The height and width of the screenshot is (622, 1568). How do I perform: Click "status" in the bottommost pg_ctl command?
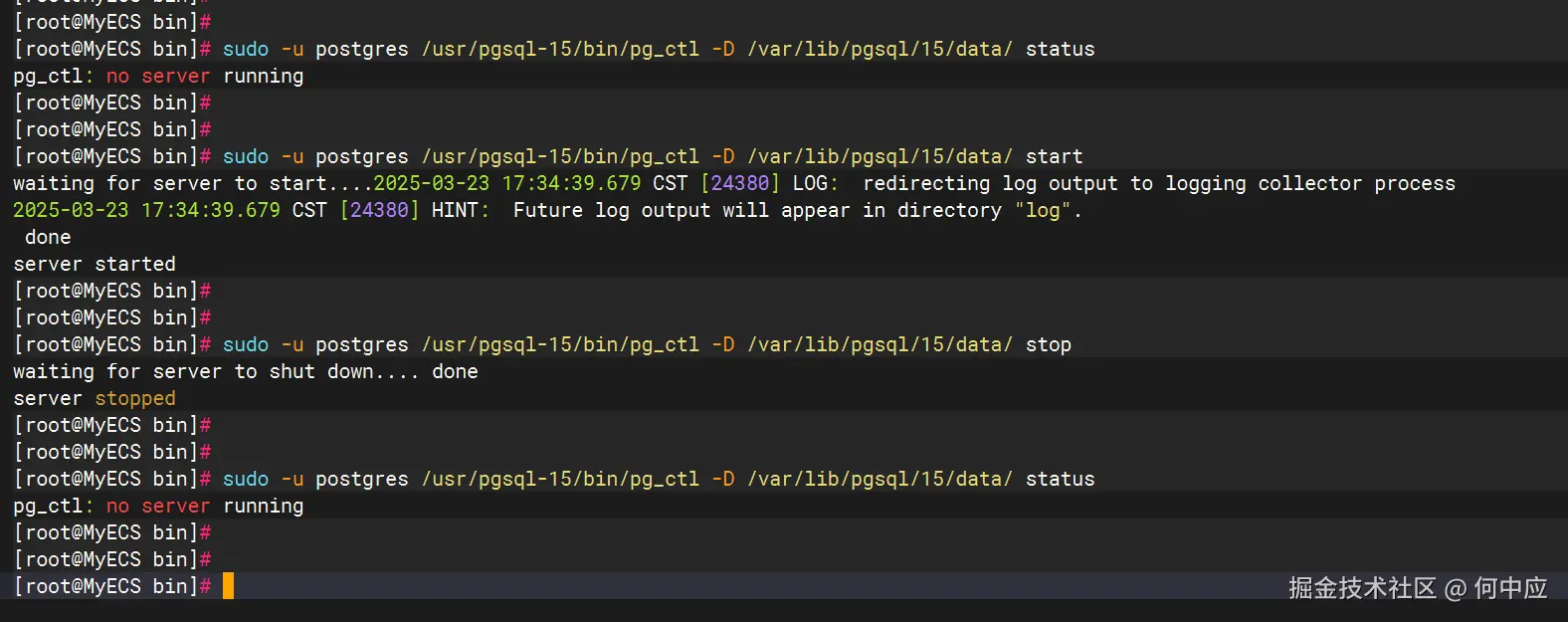1060,479
